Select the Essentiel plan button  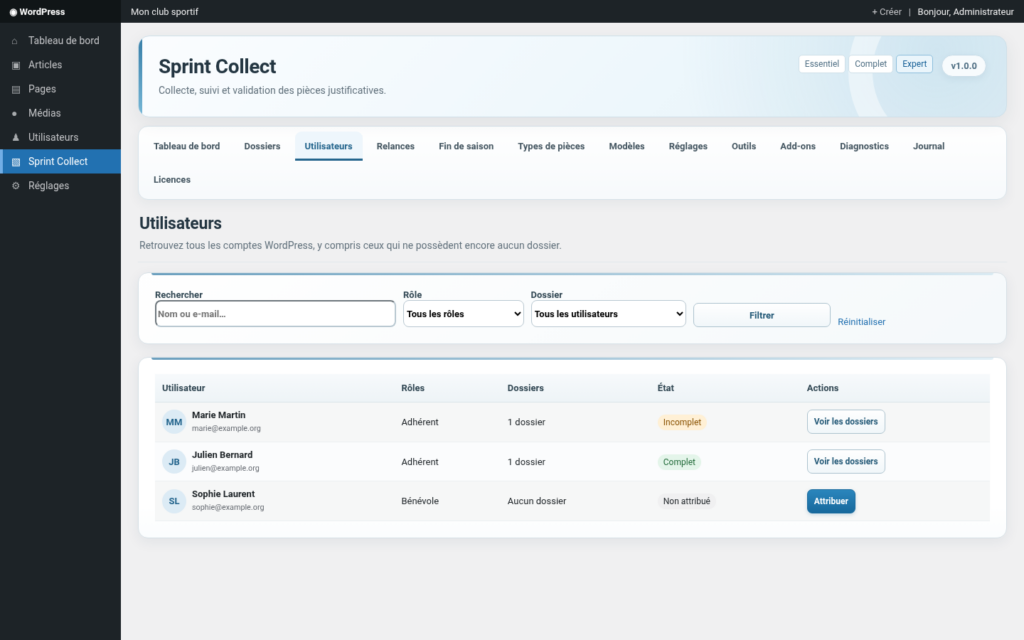pos(822,64)
